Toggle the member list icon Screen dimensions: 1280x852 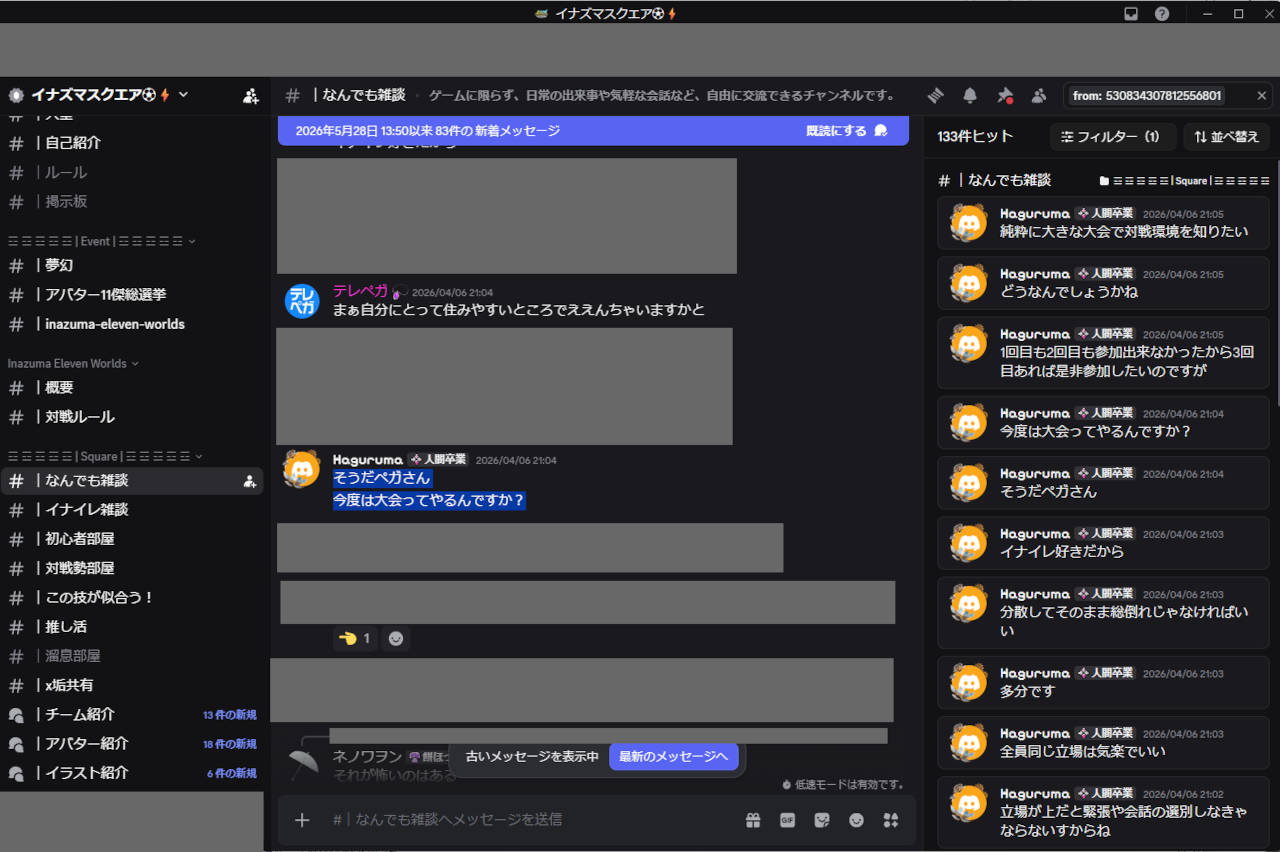[1038, 95]
